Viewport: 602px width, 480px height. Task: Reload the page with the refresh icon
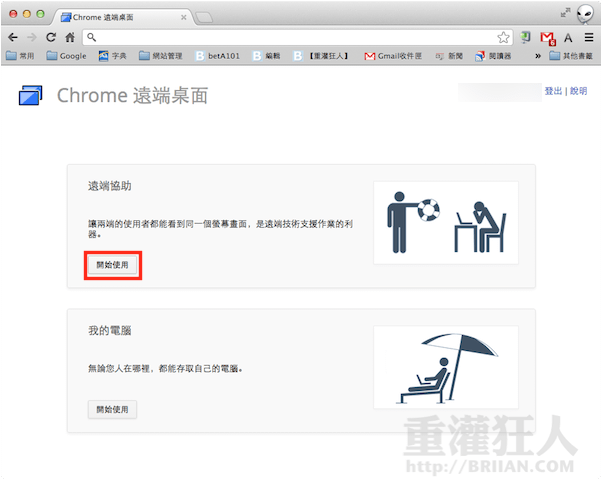point(50,36)
